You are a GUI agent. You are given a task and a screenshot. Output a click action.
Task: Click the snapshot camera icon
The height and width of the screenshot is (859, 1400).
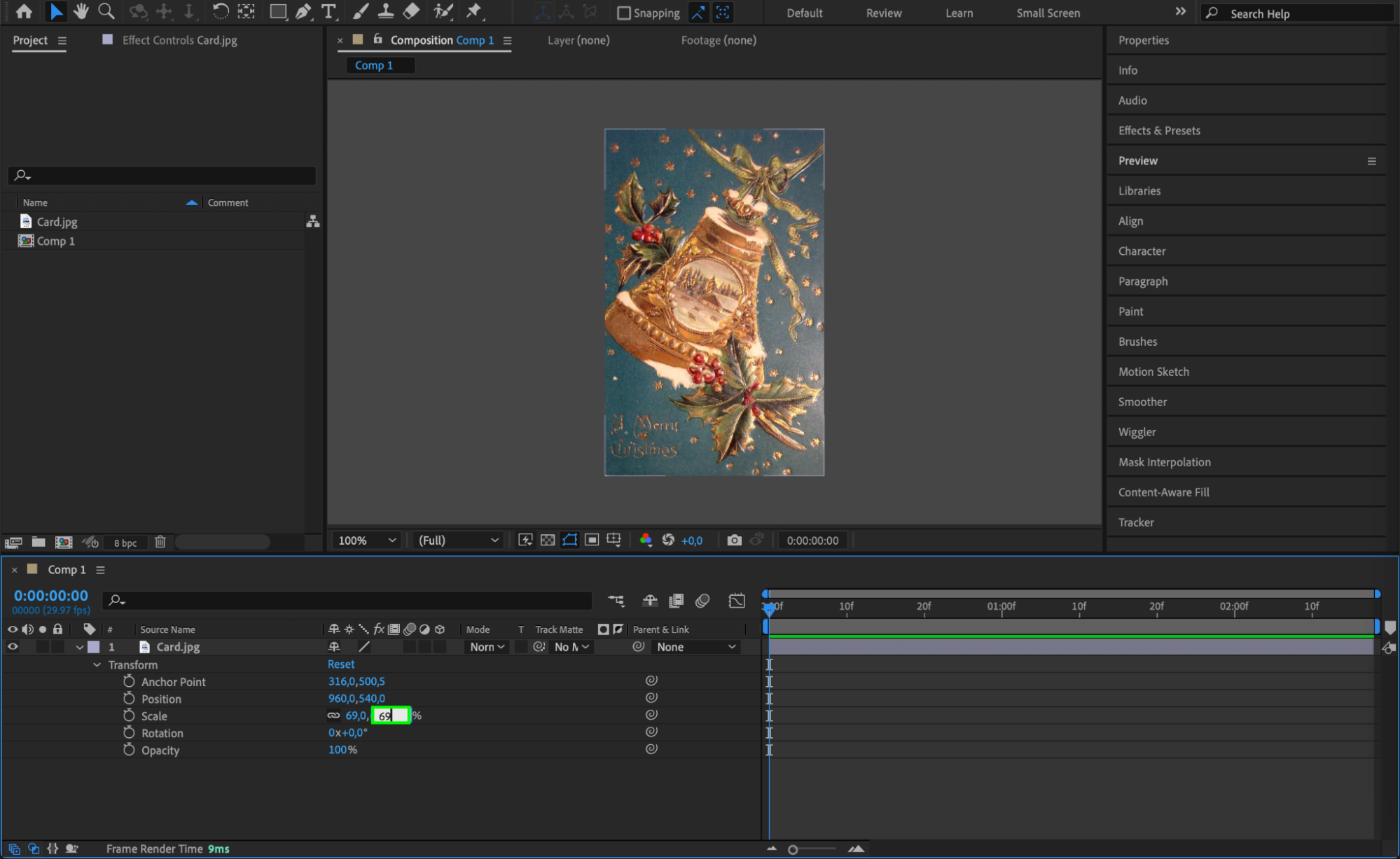point(734,540)
